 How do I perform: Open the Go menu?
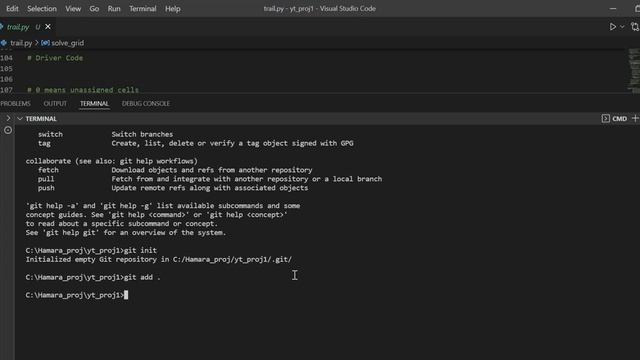[x=94, y=9]
